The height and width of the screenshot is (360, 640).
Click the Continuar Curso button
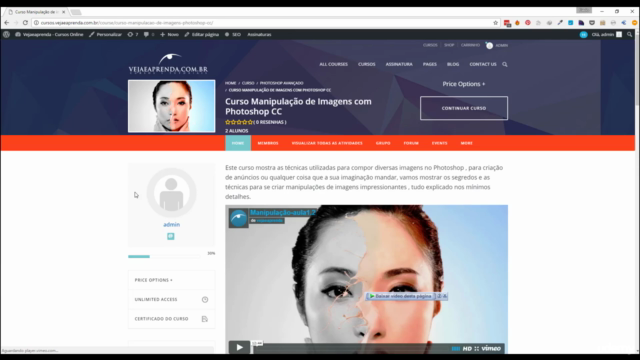click(x=464, y=108)
